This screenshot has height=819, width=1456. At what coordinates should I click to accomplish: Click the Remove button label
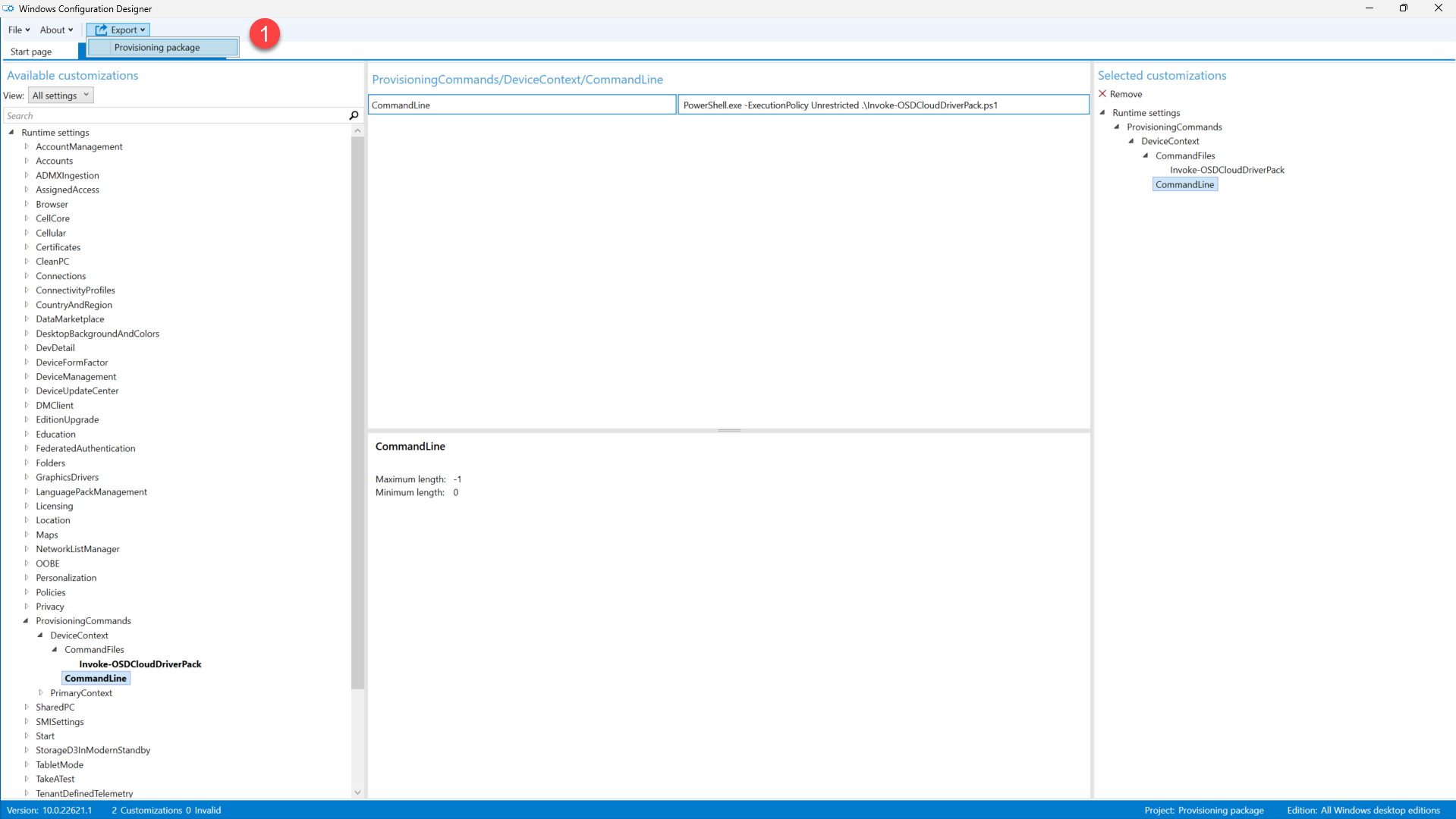point(1125,94)
